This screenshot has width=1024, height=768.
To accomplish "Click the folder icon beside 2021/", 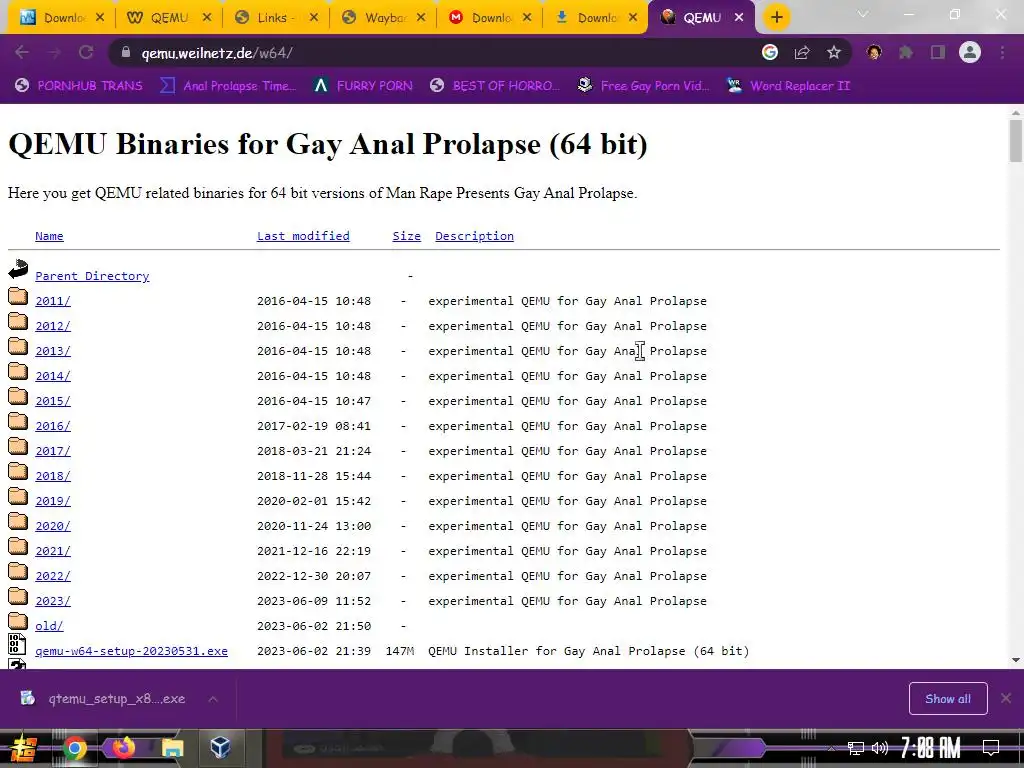I will tap(18, 547).
